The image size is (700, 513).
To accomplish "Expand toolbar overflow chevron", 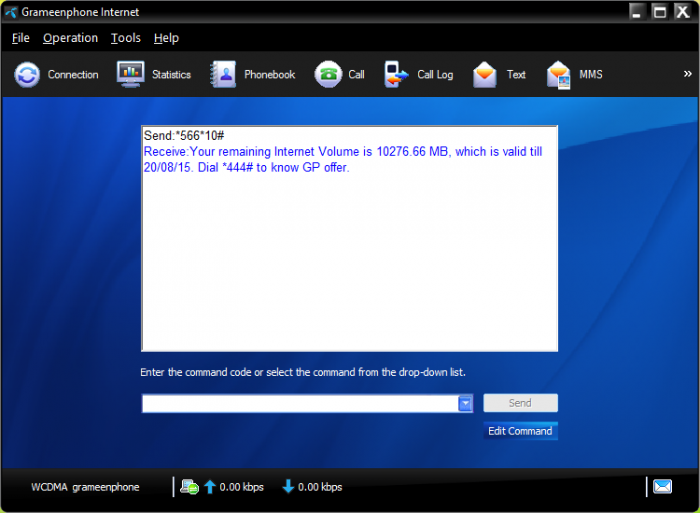I will (x=688, y=74).
